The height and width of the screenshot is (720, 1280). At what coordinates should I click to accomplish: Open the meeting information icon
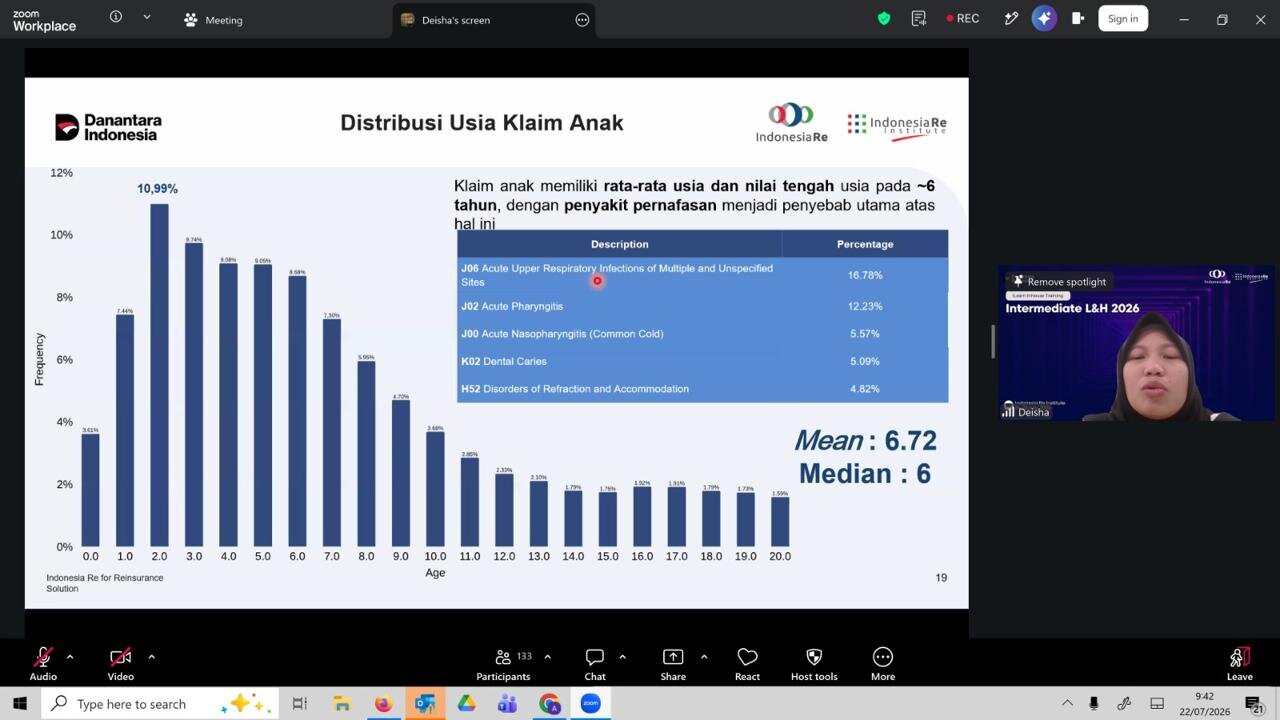point(116,17)
